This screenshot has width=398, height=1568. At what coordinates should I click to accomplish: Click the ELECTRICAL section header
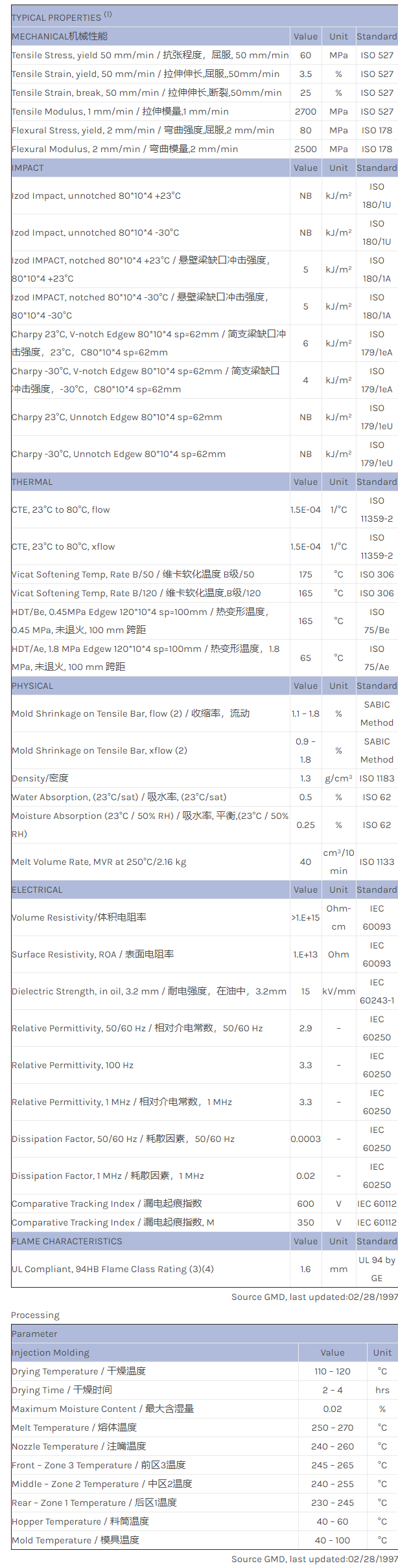[37, 890]
